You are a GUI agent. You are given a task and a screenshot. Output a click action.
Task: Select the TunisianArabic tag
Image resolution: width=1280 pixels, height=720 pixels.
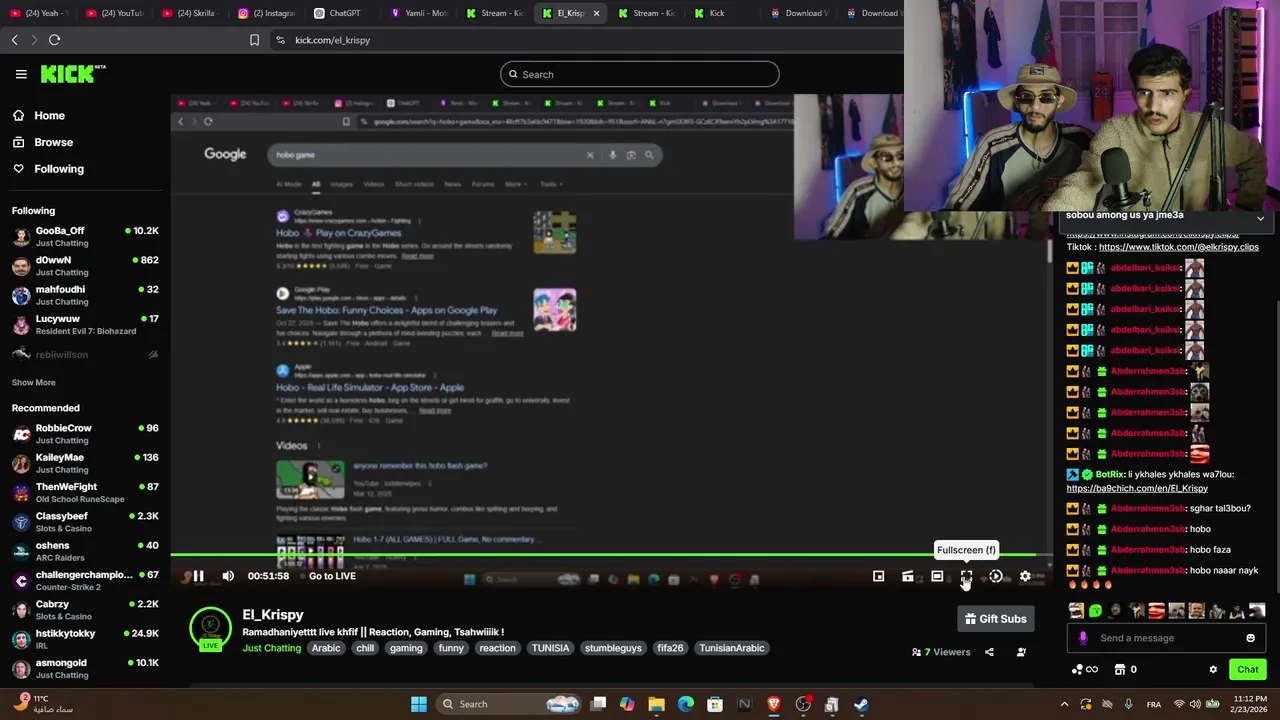tap(732, 648)
